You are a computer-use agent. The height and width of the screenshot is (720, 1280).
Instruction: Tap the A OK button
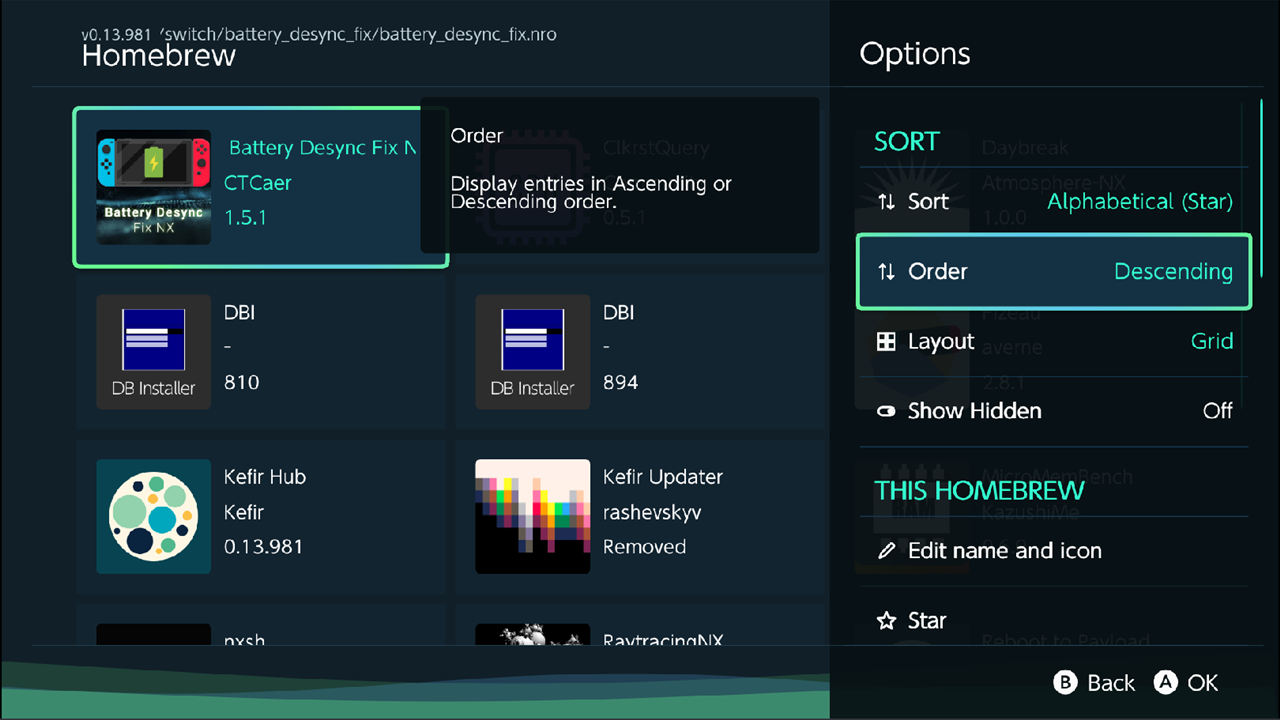click(1186, 683)
